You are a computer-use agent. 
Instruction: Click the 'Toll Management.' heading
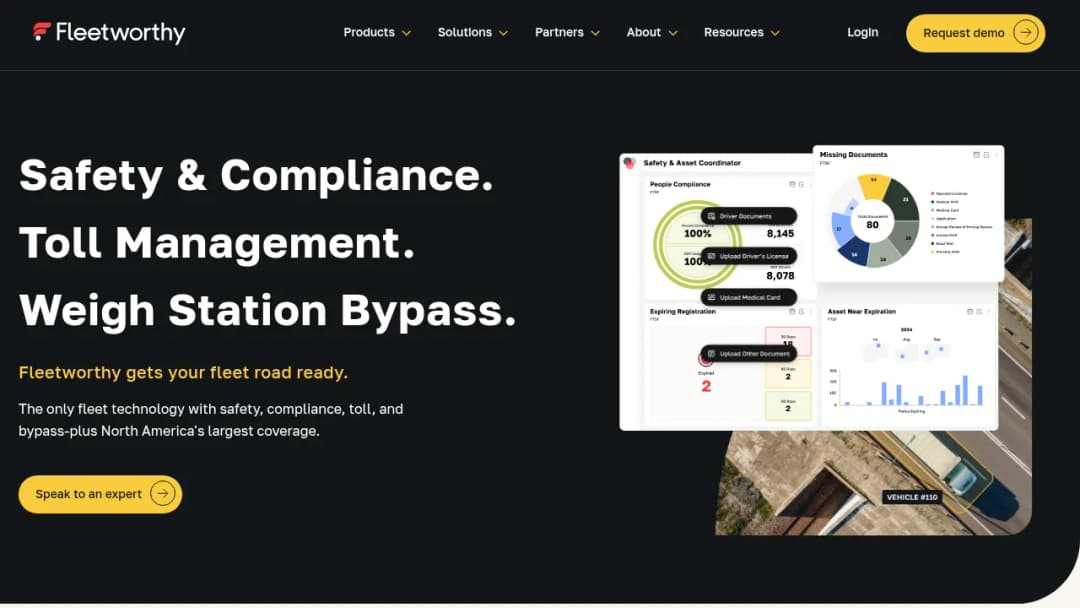coord(217,243)
